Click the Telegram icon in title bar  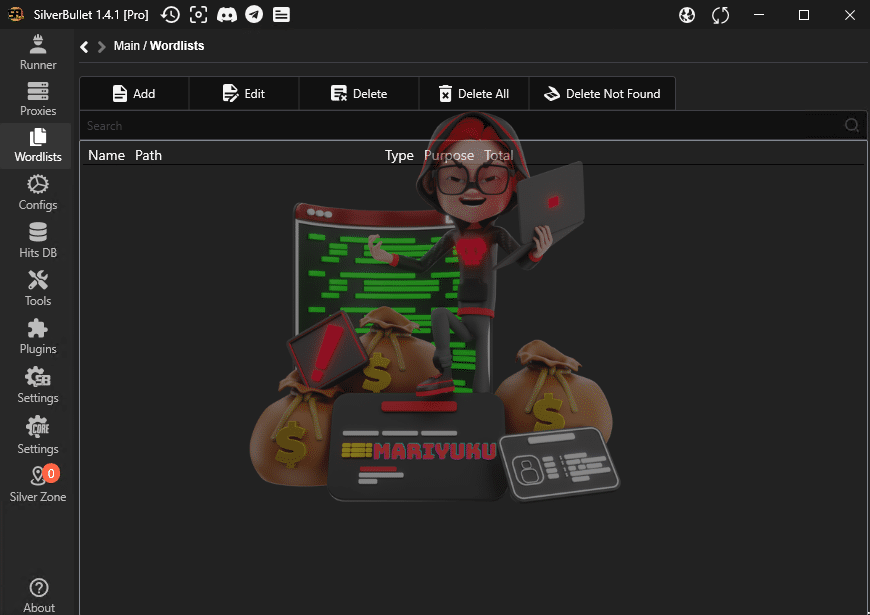point(254,15)
